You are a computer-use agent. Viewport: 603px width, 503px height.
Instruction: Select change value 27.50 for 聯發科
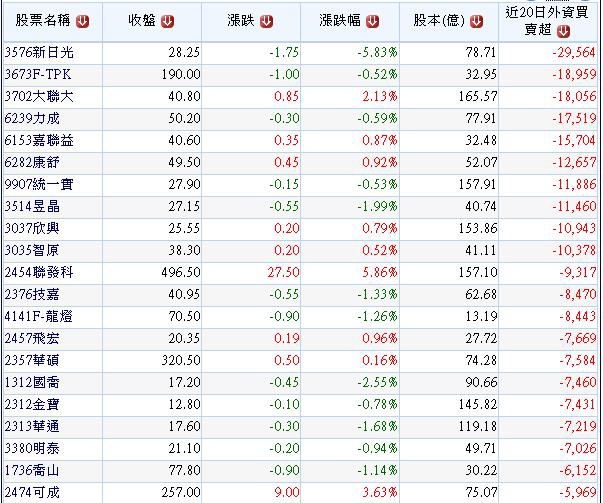tap(283, 272)
